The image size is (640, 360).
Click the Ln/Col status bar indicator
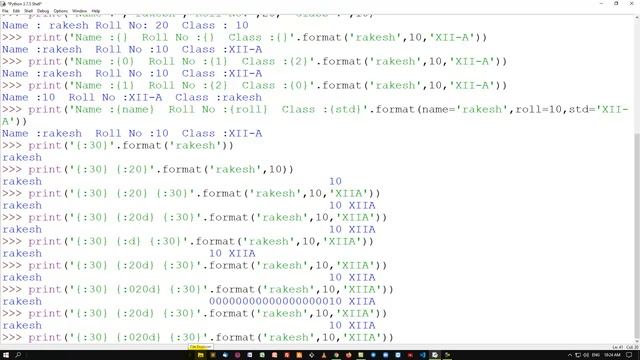pos(625,347)
